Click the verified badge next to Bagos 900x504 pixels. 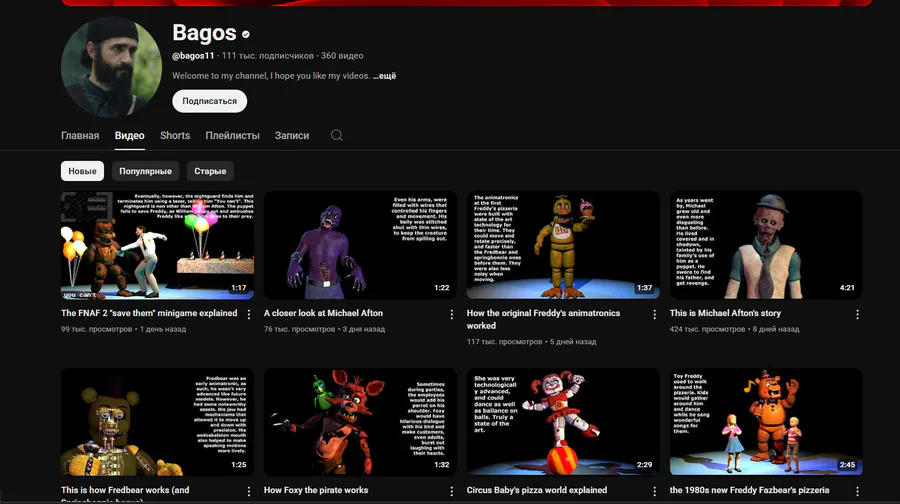tap(246, 34)
